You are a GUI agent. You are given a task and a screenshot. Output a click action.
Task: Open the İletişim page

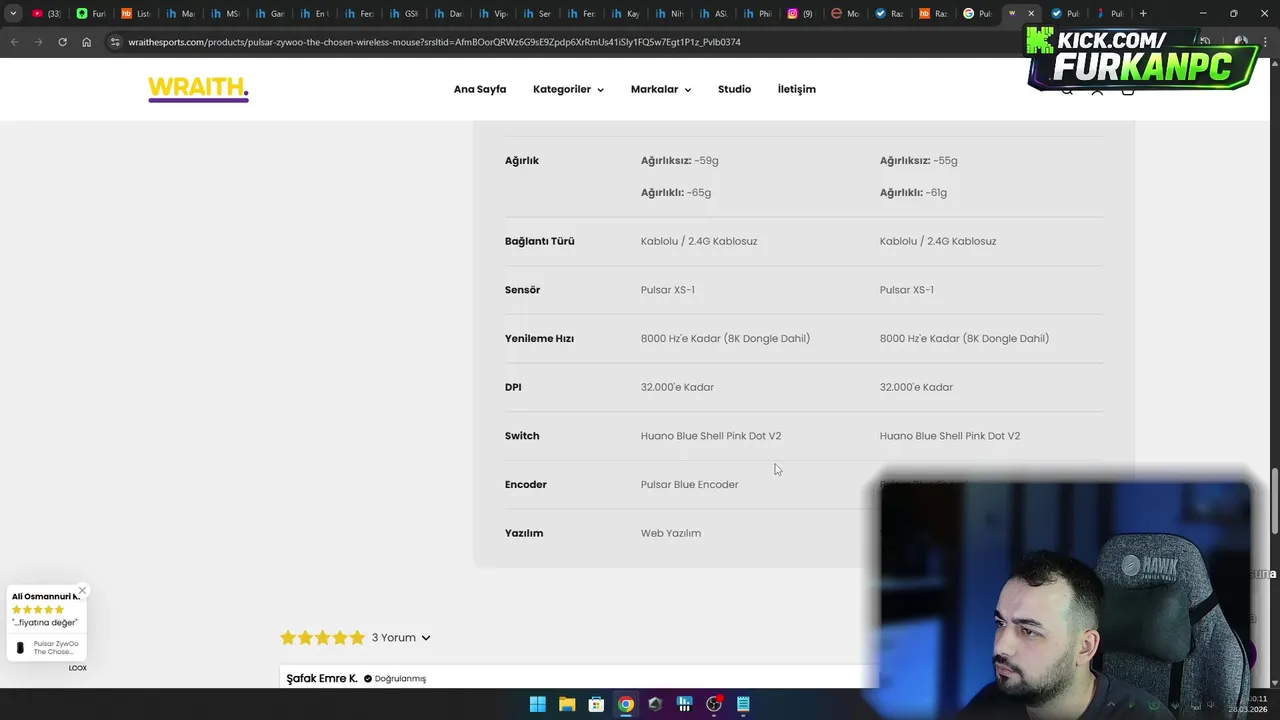[x=797, y=89]
